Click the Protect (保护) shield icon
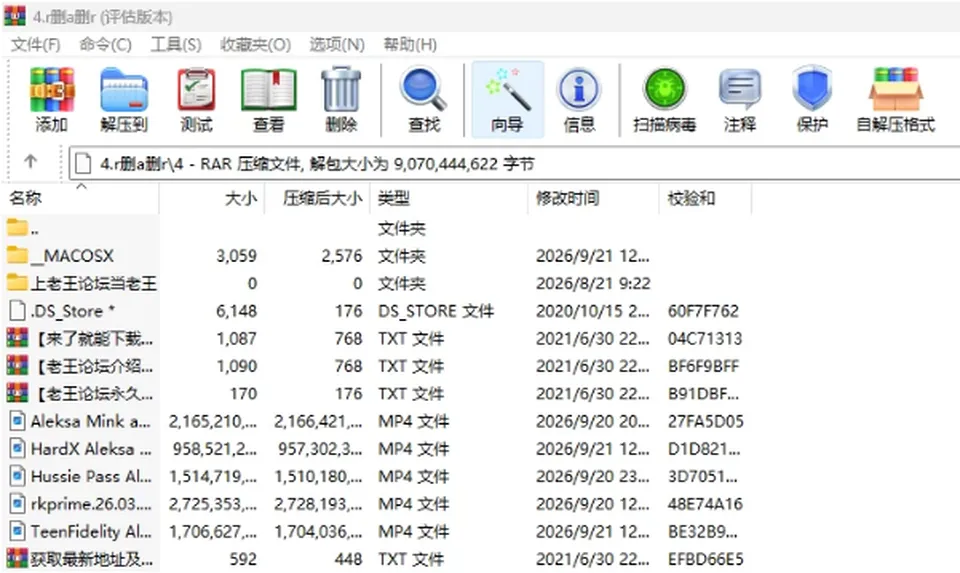 [812, 90]
